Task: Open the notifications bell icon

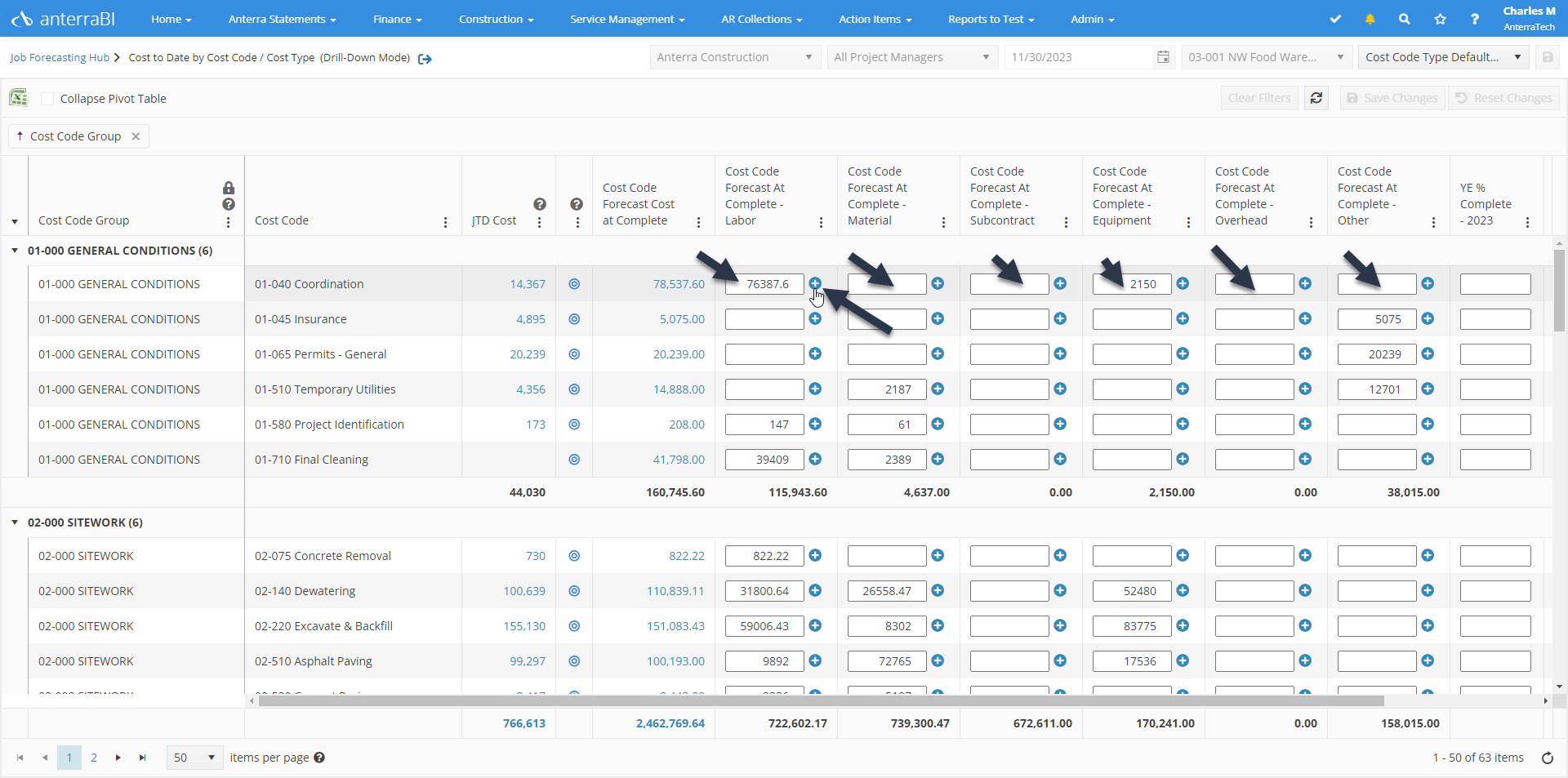Action: tap(1370, 19)
